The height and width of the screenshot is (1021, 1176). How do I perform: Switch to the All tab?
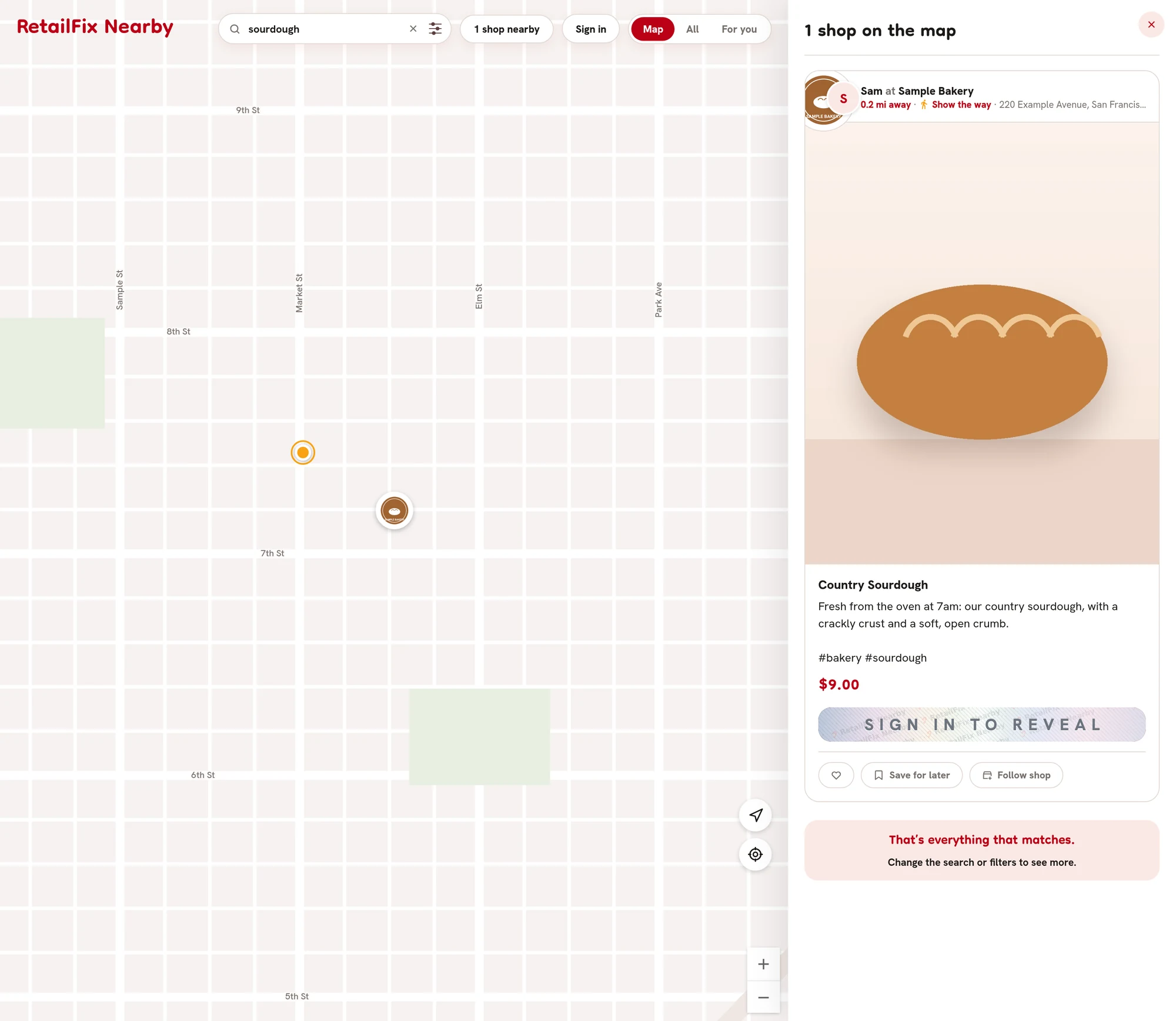(x=693, y=29)
